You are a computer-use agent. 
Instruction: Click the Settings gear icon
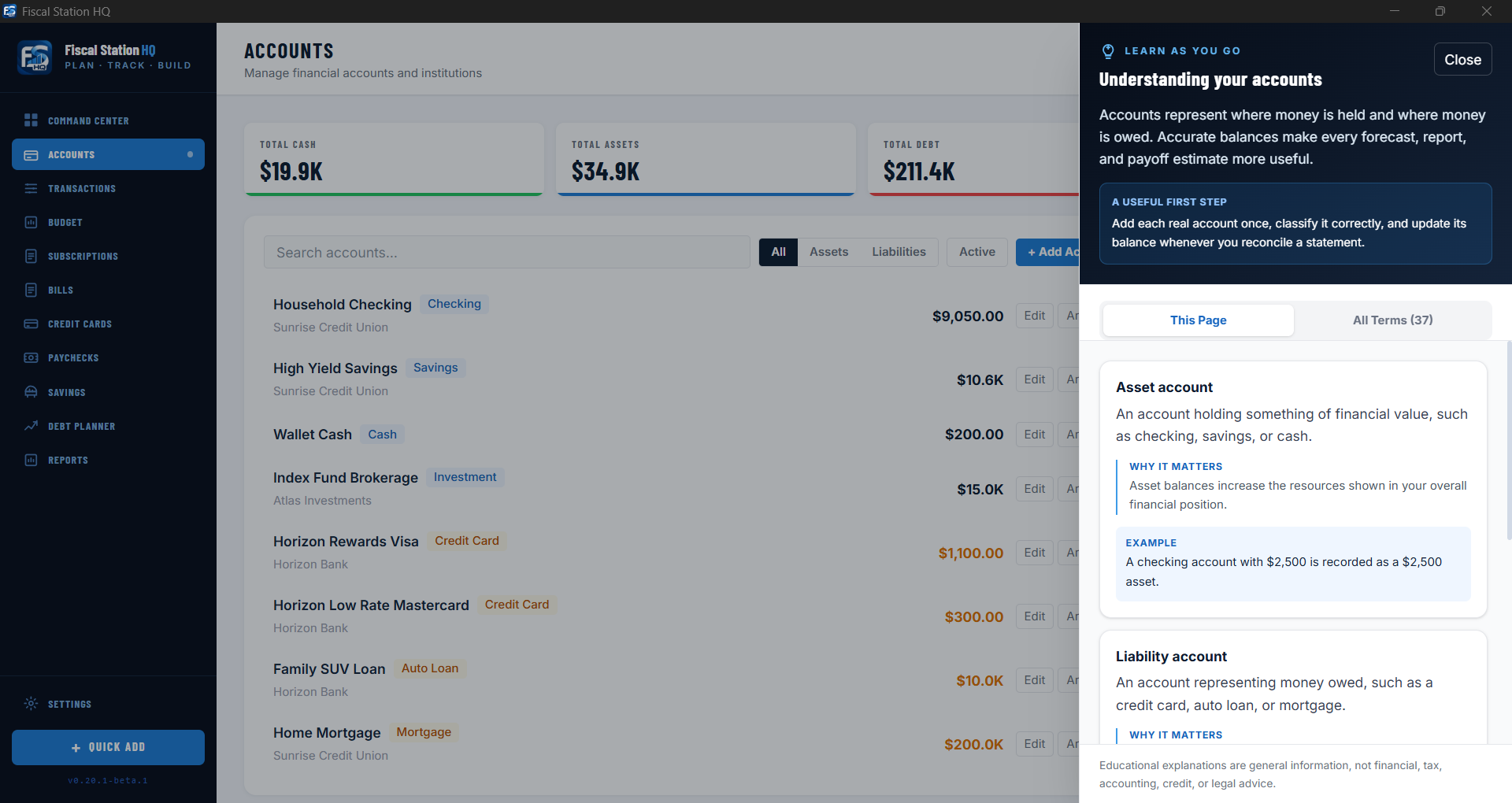coord(31,703)
